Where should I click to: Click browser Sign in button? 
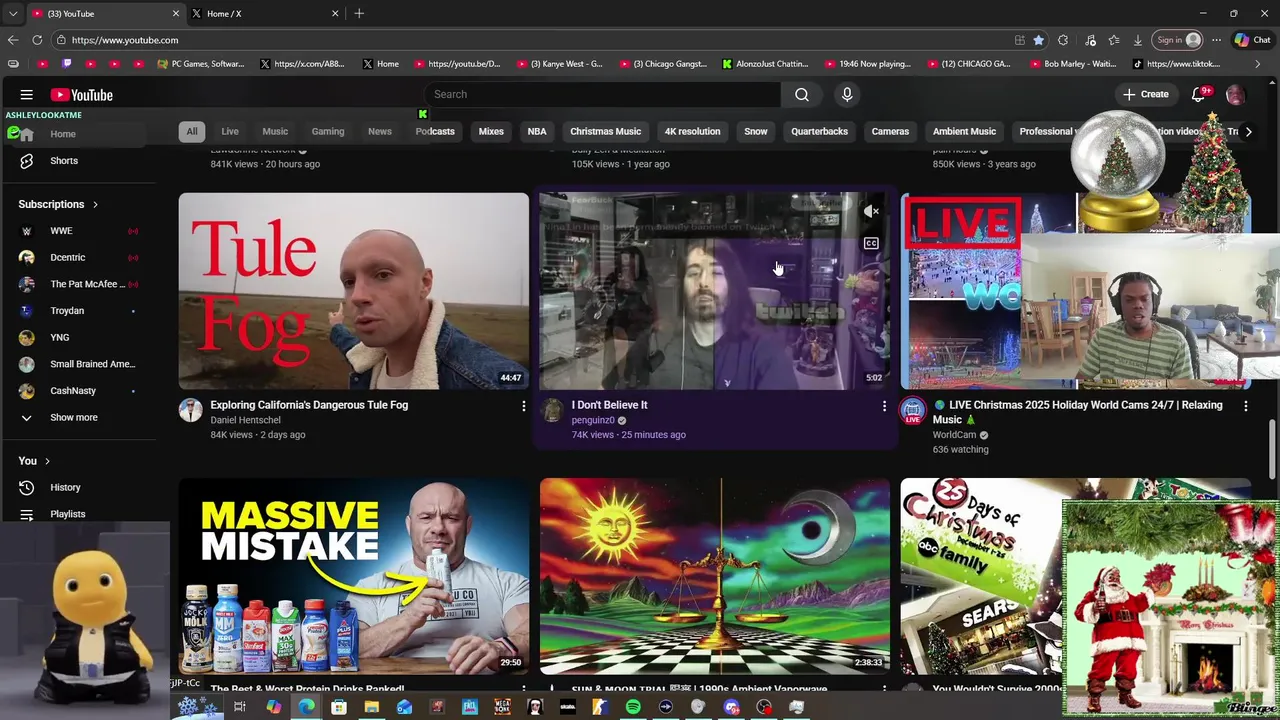(1177, 40)
